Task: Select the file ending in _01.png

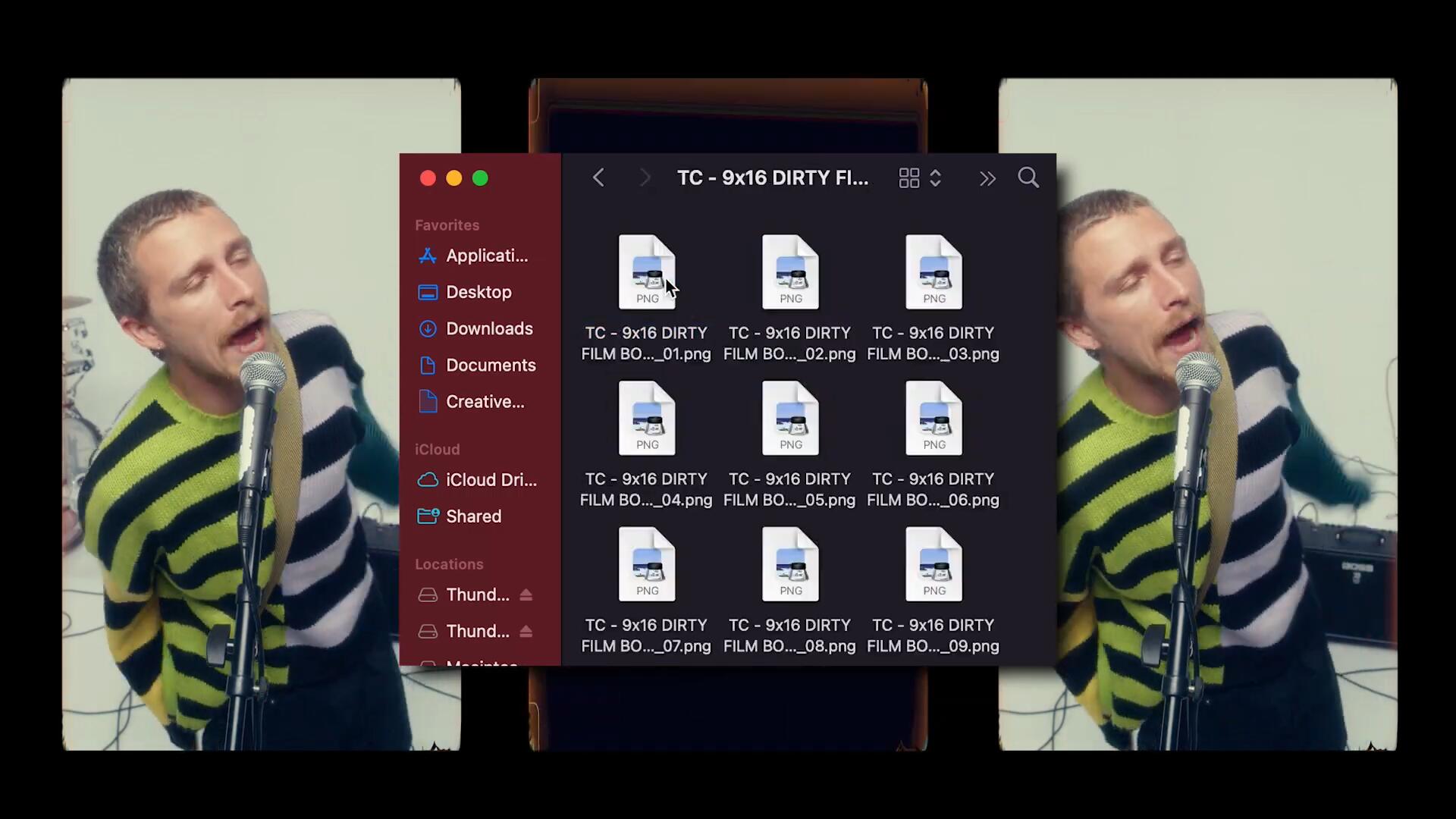Action: pyautogui.click(x=646, y=273)
